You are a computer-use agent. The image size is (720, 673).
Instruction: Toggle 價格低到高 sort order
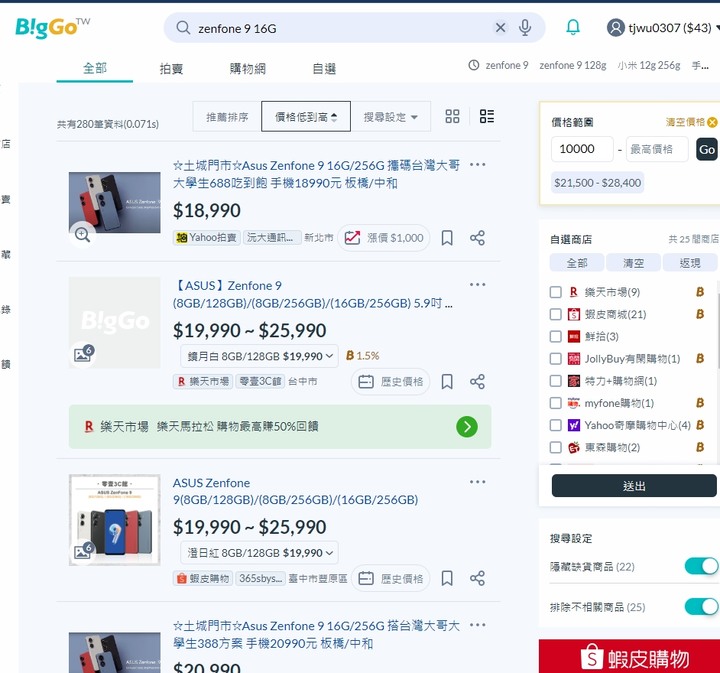[306, 117]
